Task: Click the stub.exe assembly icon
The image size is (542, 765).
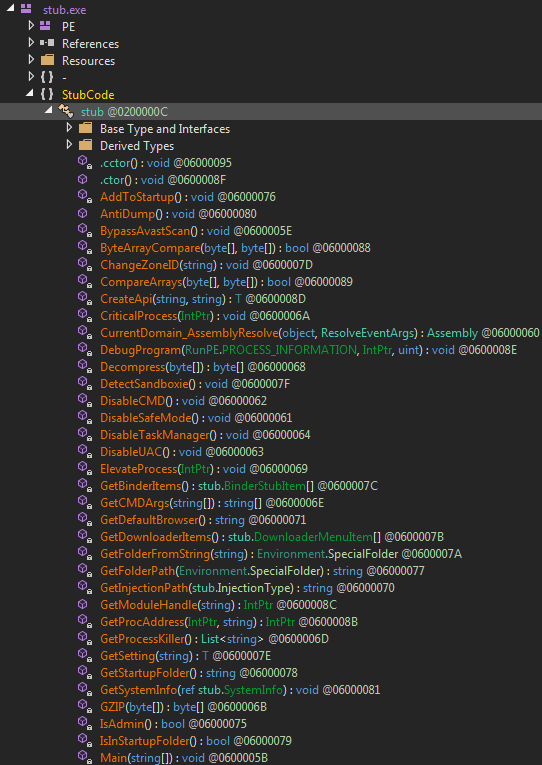Action: click(x=26, y=8)
